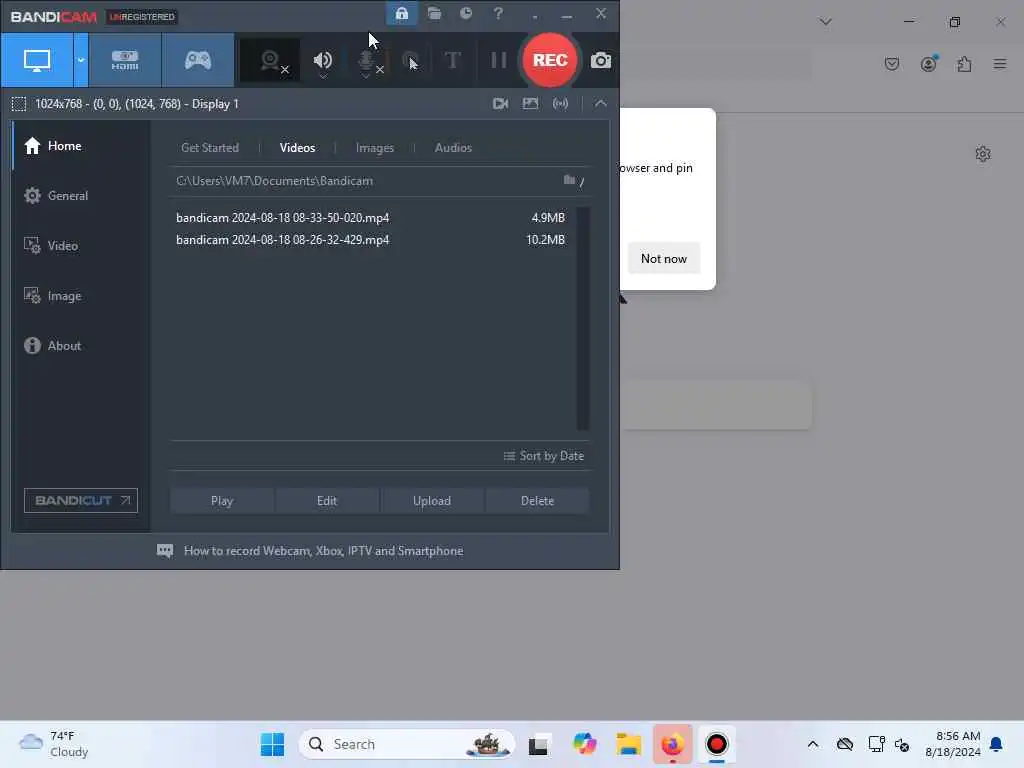Screen dimensions: 1024x768
Task: Select game recording mode
Action: pos(197,60)
